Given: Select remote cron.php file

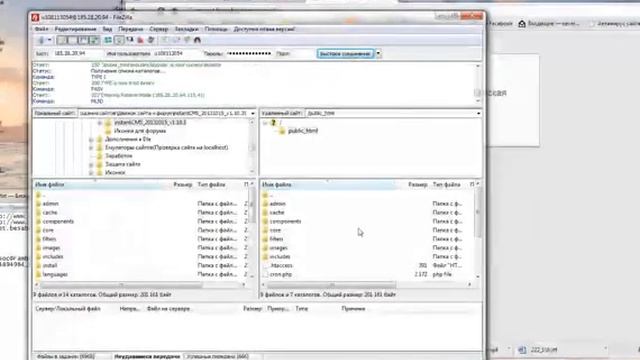Looking at the screenshot, I should pos(281,275).
